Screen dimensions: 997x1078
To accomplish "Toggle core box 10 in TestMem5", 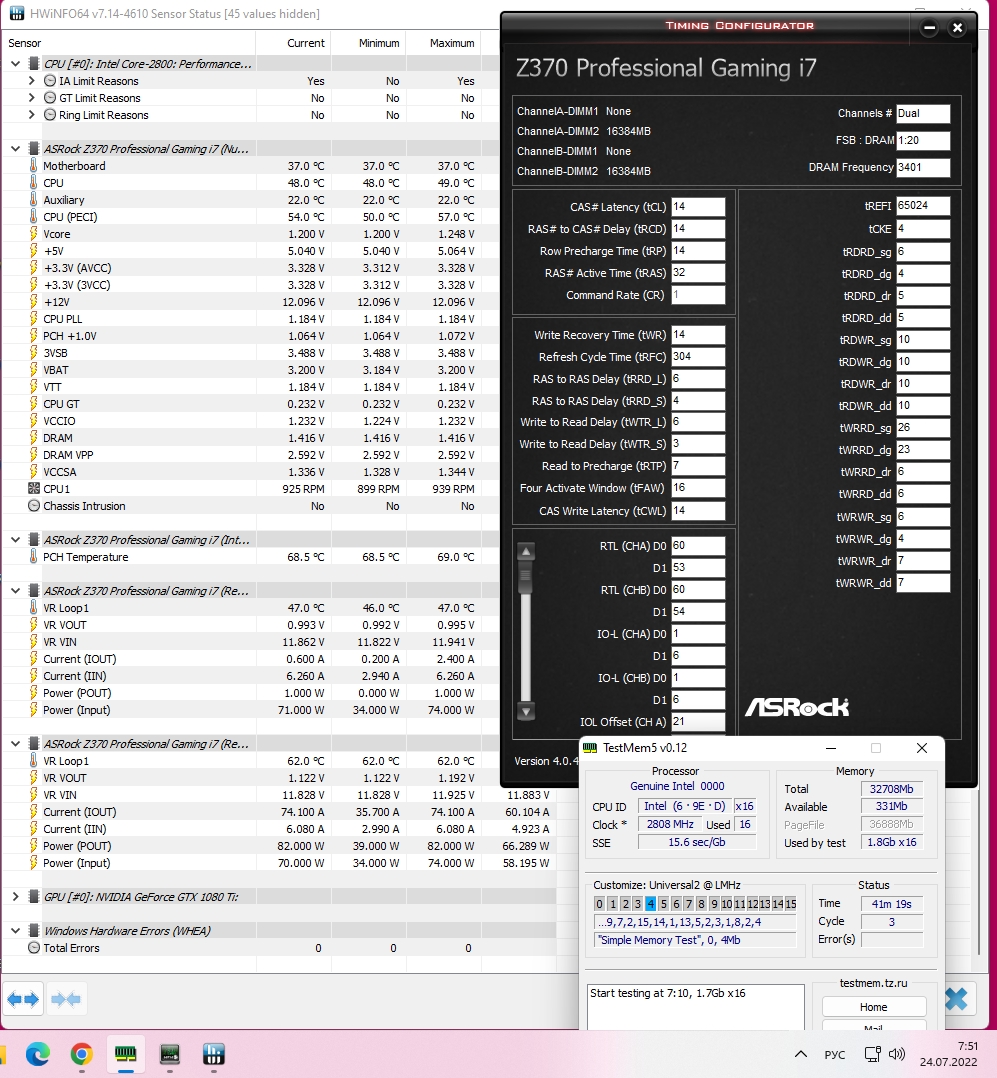I will (727, 903).
